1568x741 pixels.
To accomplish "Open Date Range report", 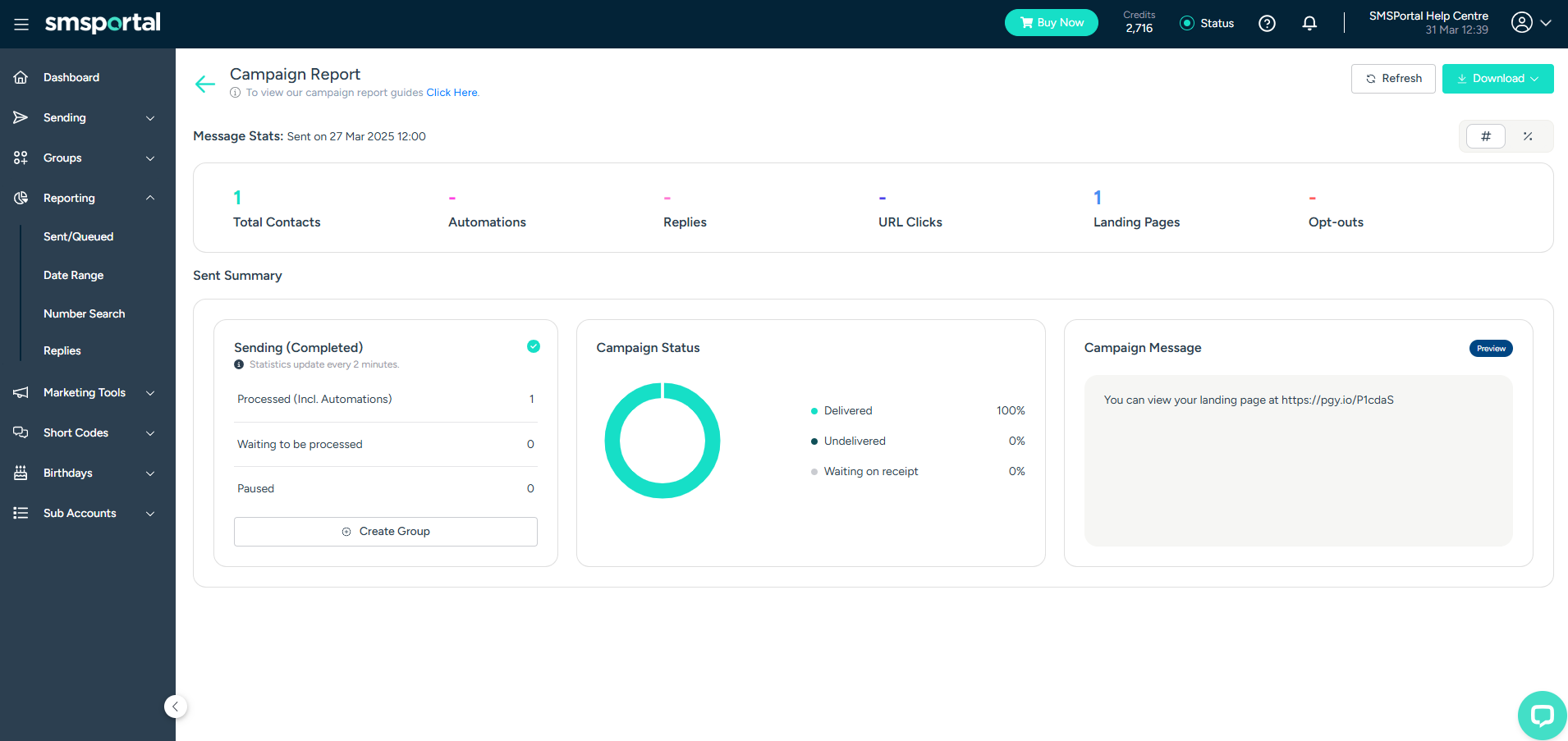I will tap(74, 275).
